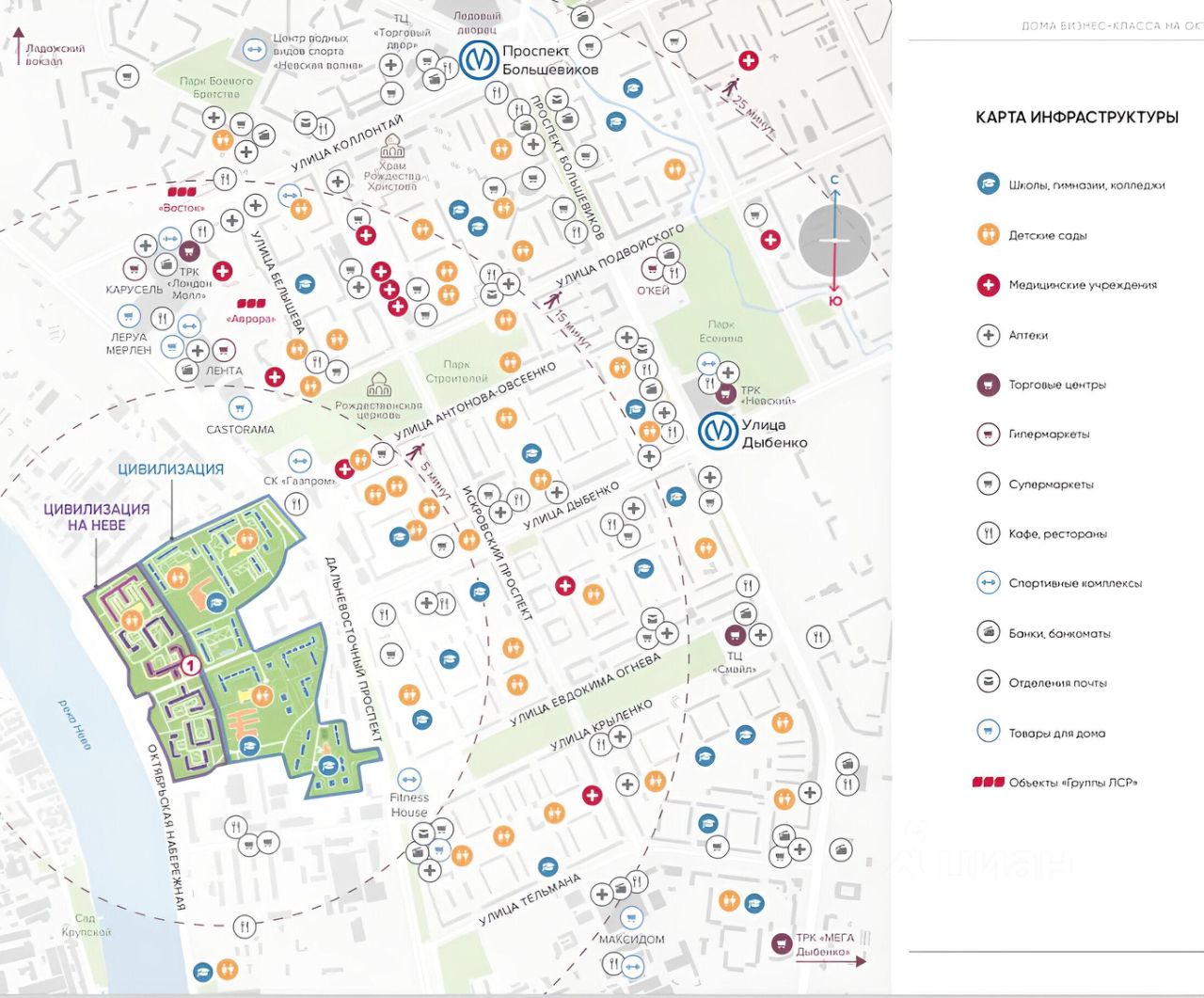Screen dimensions: 1204x998
Task: Click the УЛИЦА ТЕЛЬМАНА street label
Action: 530,900
